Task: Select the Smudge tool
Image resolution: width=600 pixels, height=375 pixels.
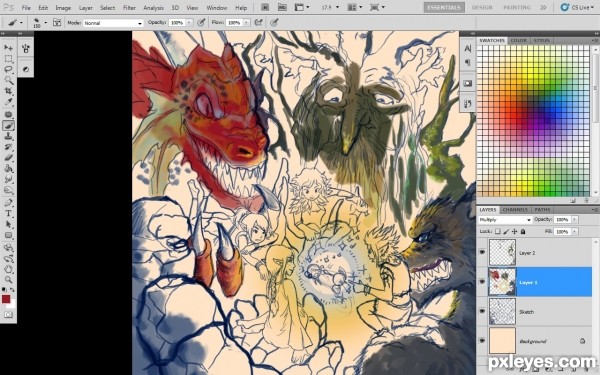Action: click(x=8, y=179)
